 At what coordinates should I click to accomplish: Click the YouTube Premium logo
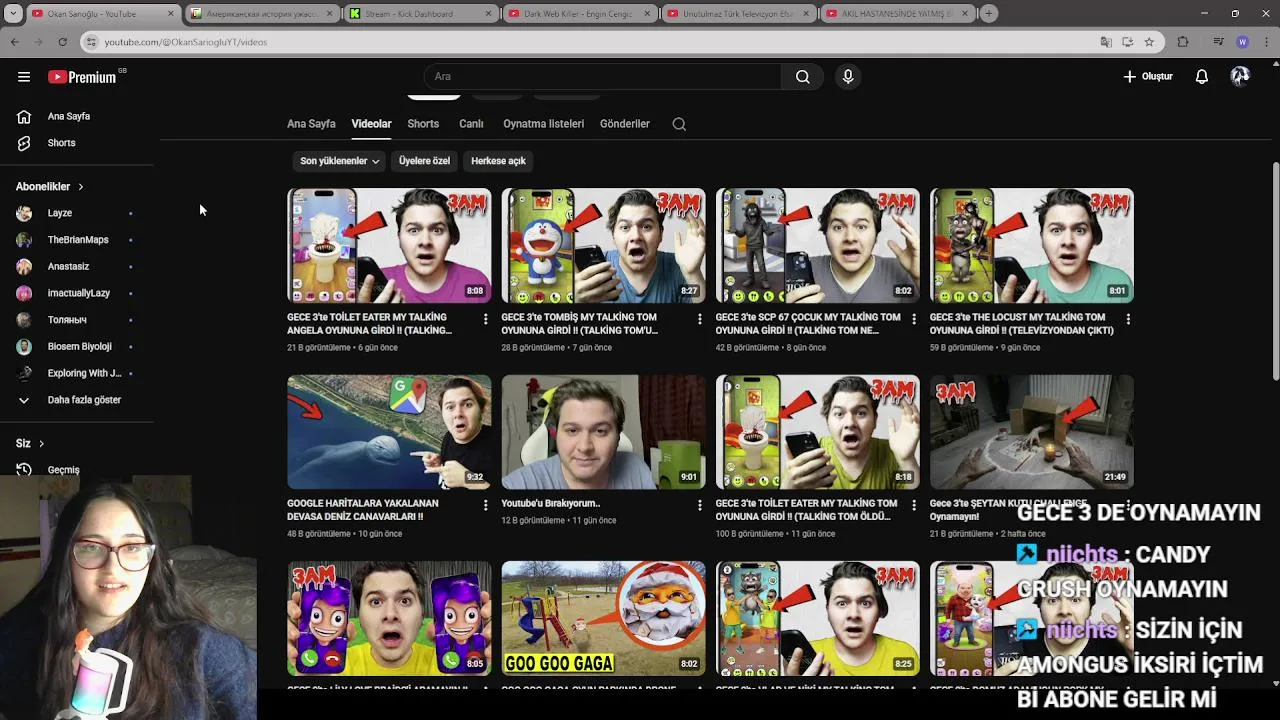(83, 77)
